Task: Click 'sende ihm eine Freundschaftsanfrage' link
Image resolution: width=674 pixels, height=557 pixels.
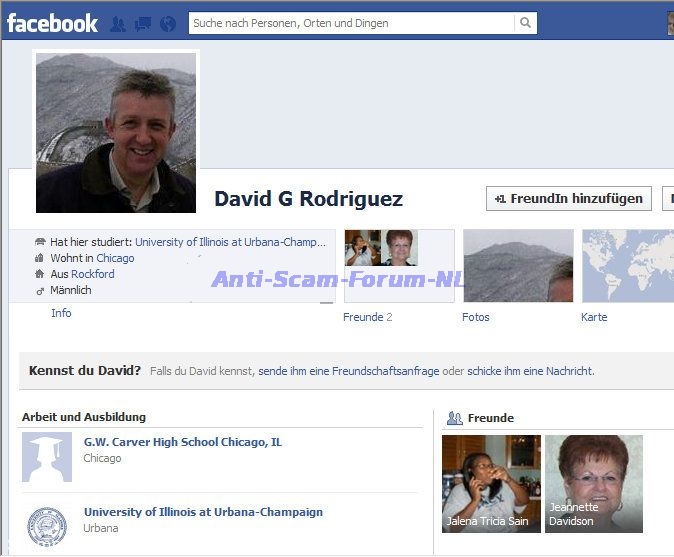Action: pyautogui.click(x=348, y=371)
